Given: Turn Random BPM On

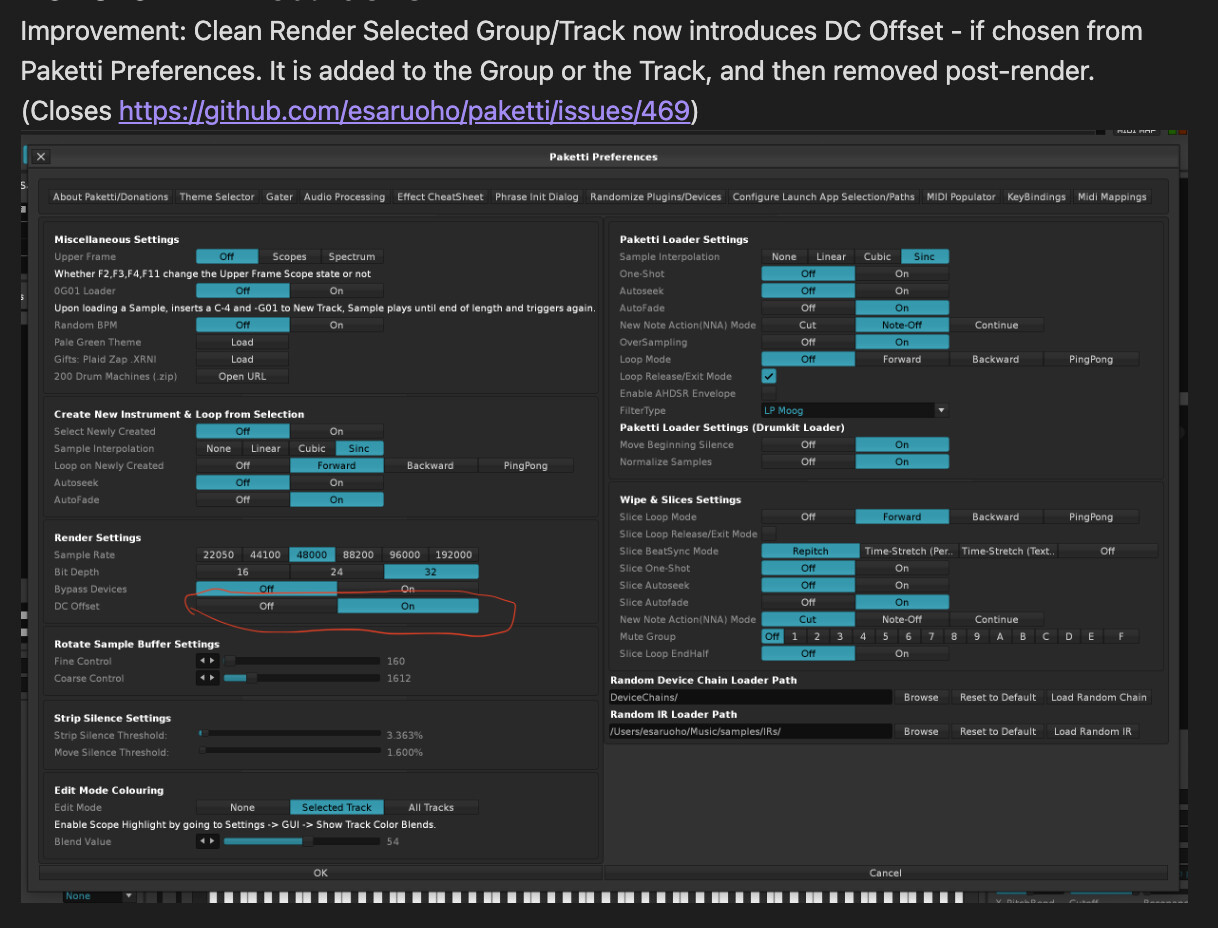Looking at the screenshot, I should (x=337, y=325).
